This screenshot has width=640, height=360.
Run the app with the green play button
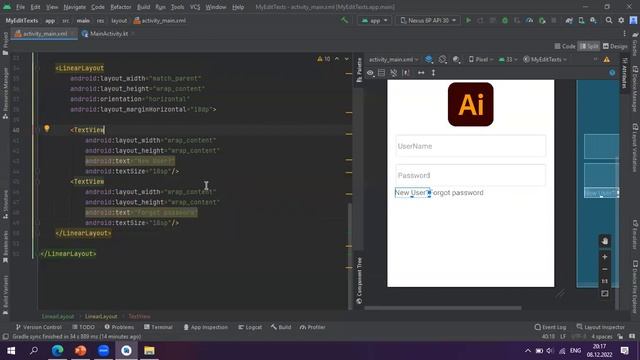pyautogui.click(x=468, y=20)
